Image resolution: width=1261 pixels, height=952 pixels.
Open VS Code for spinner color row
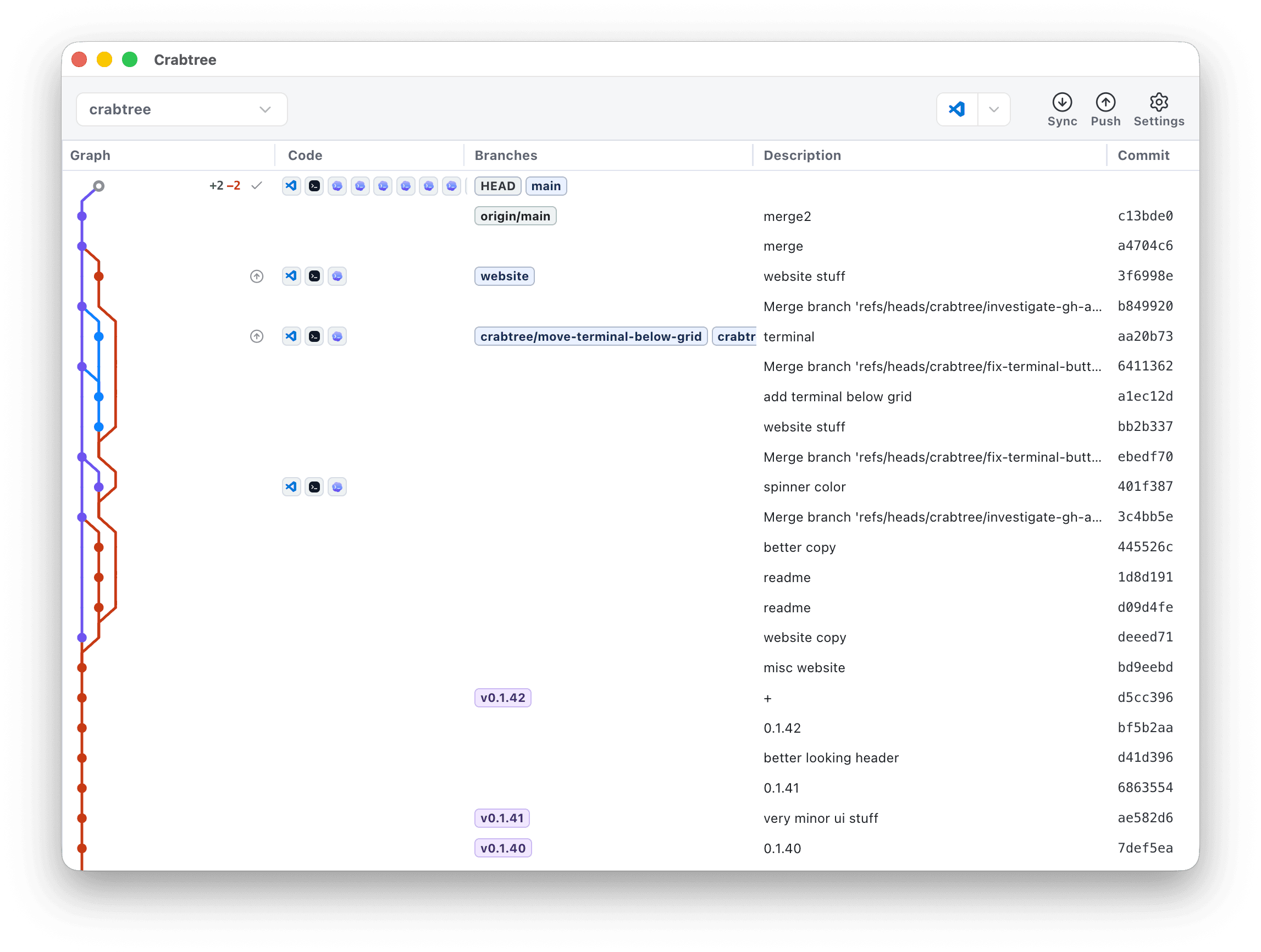coord(291,487)
